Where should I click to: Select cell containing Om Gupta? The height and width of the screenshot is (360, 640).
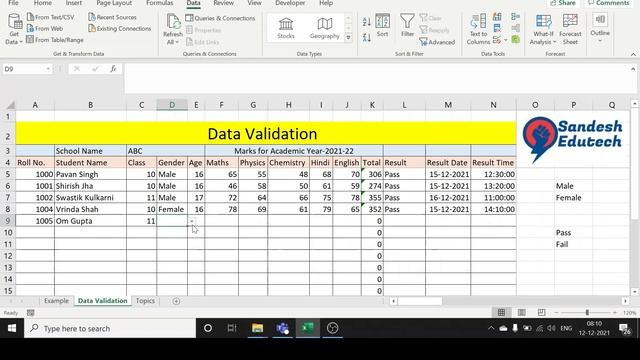(x=90, y=221)
